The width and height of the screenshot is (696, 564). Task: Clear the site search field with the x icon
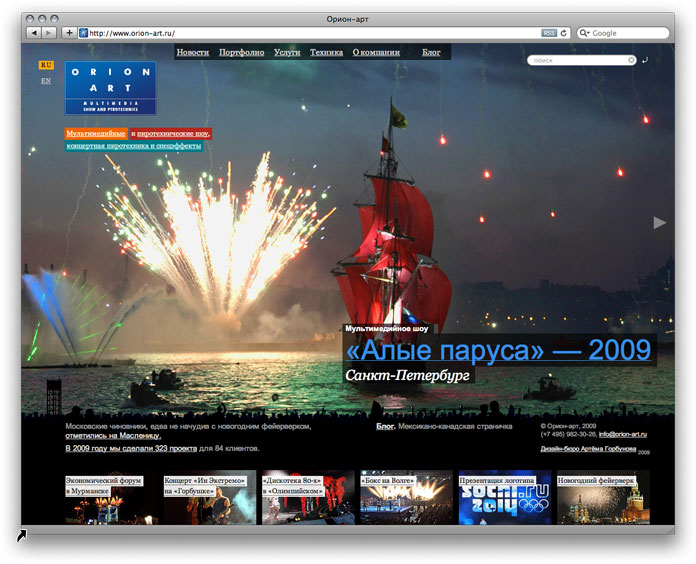(632, 60)
